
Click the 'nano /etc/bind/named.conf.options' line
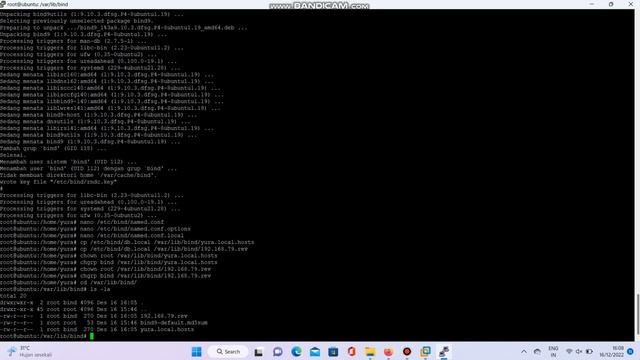(95, 229)
